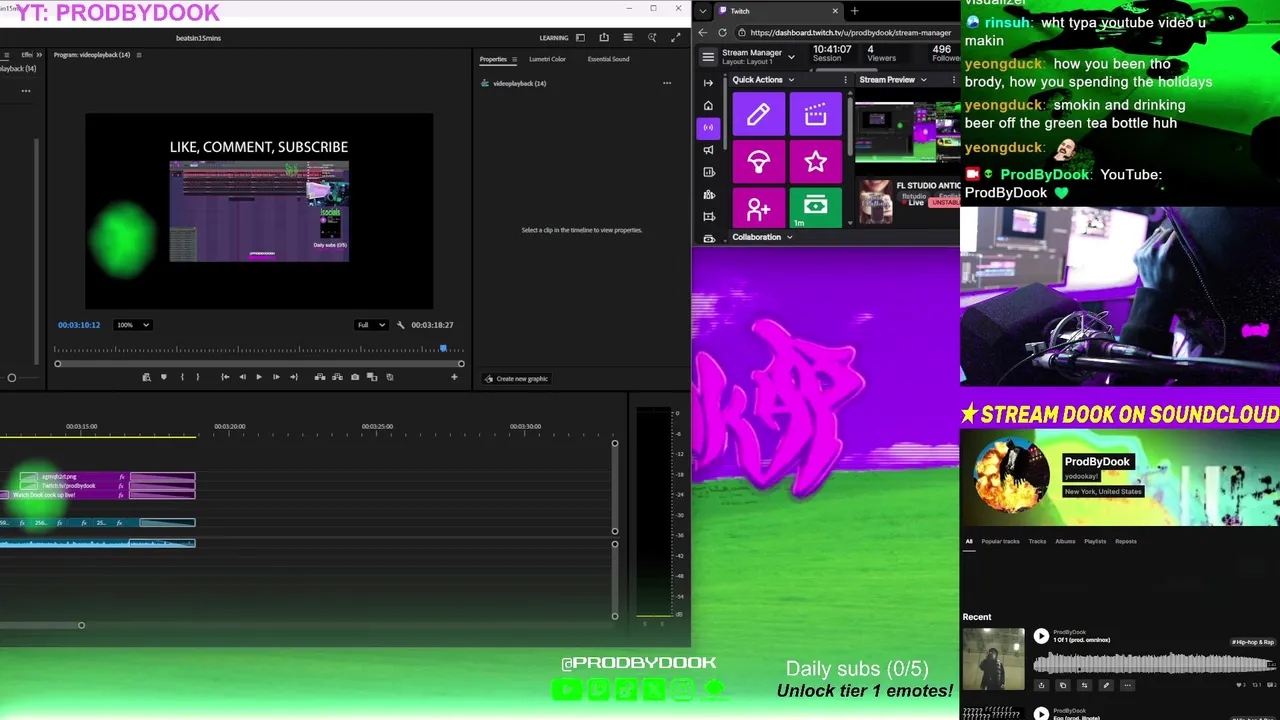Select Popular tracks tab on SoundCloud
Viewport: 1280px width, 720px height.
coord(1000,542)
